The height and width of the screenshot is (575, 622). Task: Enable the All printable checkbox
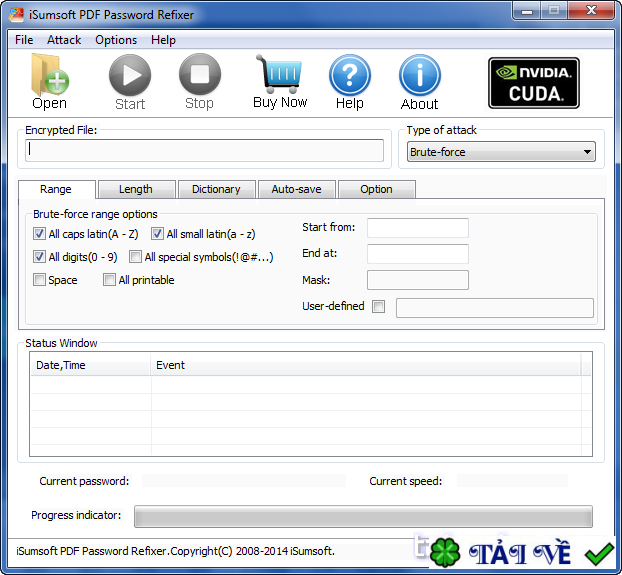[109, 280]
